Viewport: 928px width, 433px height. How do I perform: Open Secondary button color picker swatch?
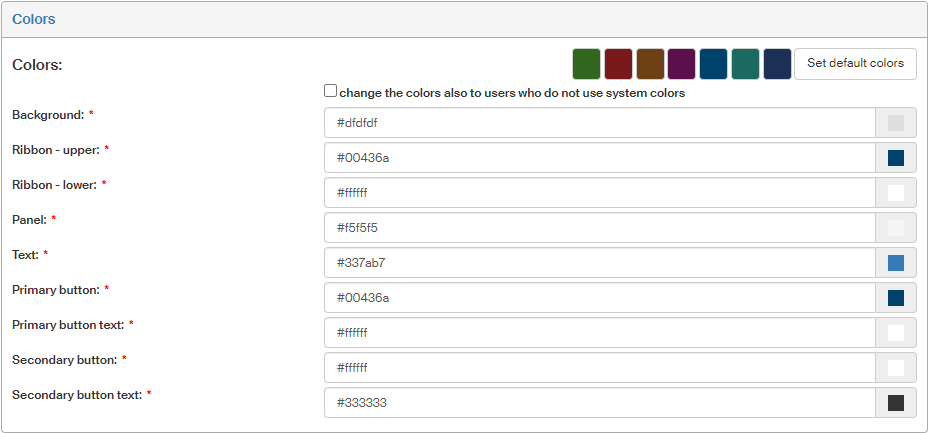click(896, 368)
